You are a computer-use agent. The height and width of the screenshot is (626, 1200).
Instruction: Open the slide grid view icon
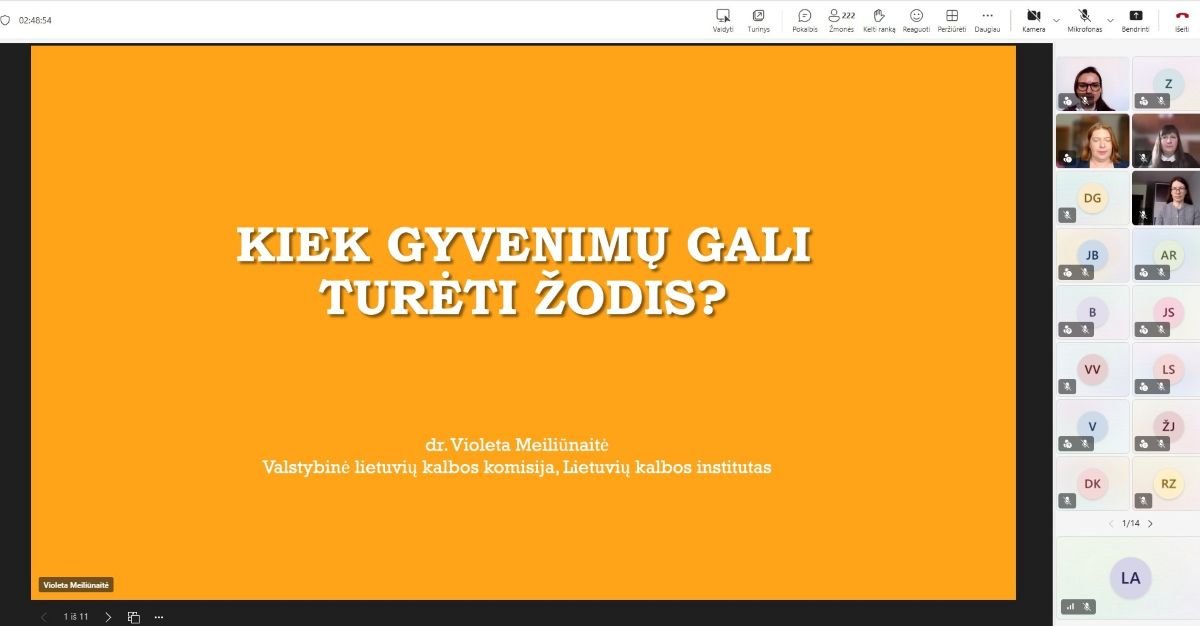[134, 617]
